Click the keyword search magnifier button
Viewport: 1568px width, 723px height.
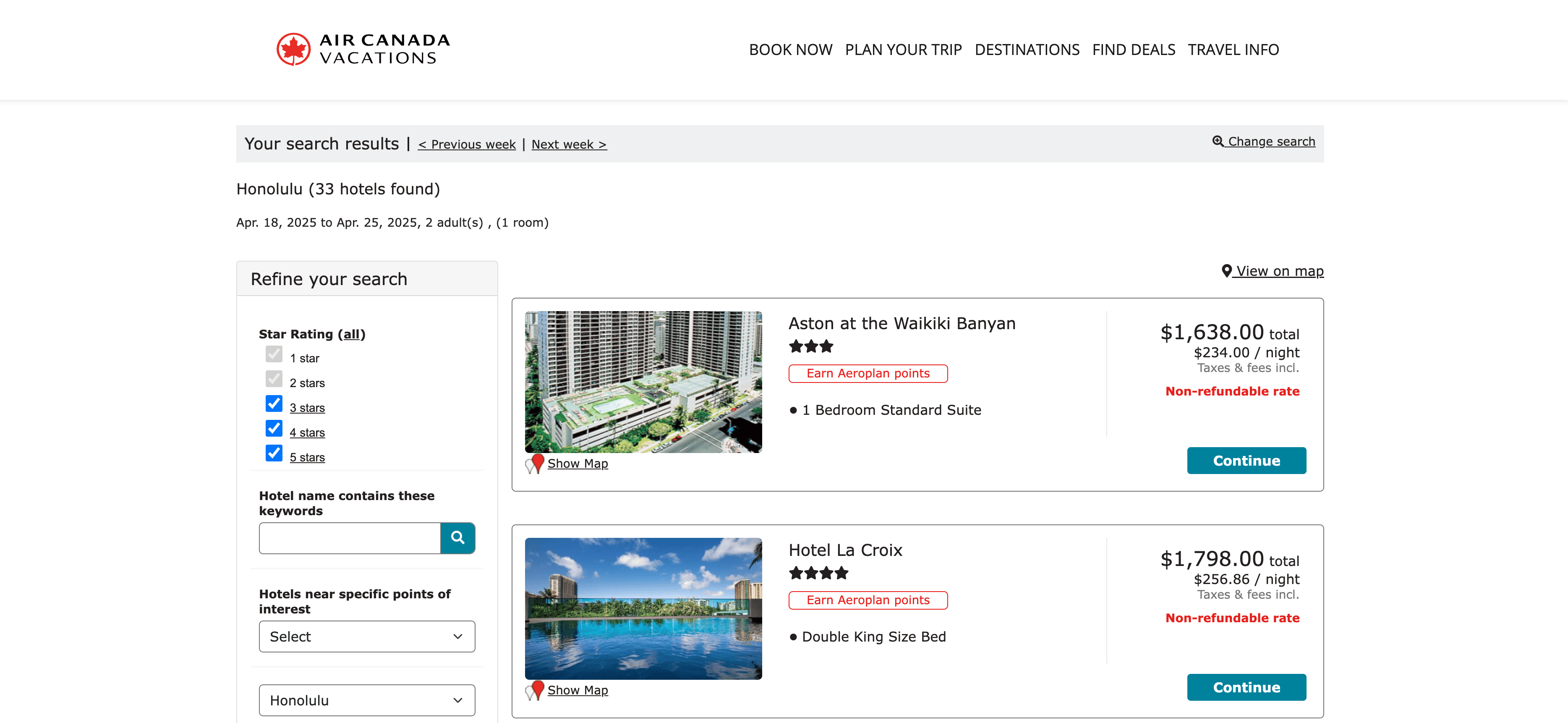[x=457, y=538]
